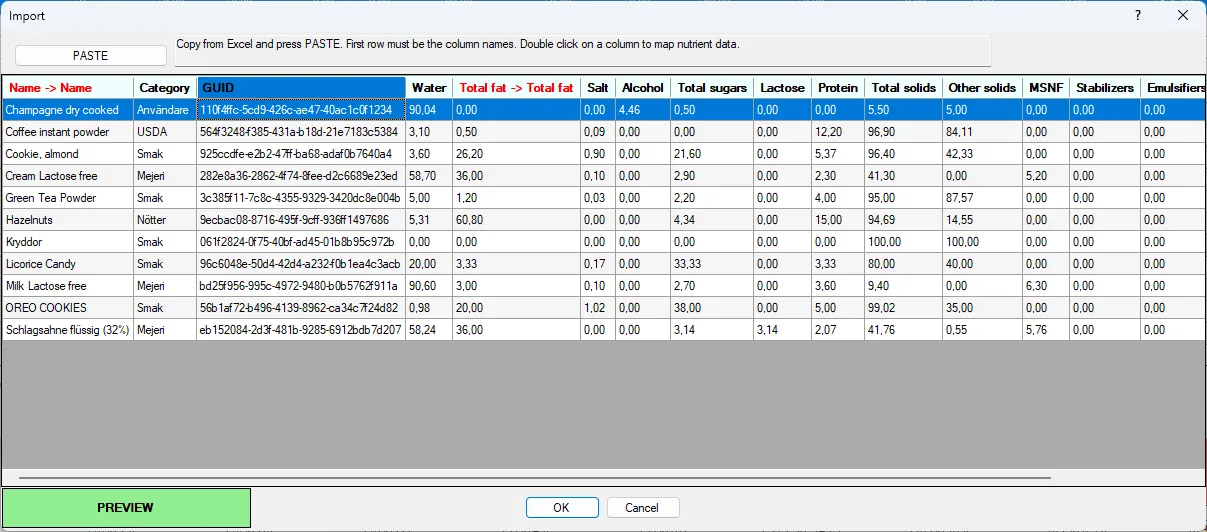The width and height of the screenshot is (1207, 532).
Task: Click total sugars value 33,33 for Licorice Candy
Action: coord(712,264)
